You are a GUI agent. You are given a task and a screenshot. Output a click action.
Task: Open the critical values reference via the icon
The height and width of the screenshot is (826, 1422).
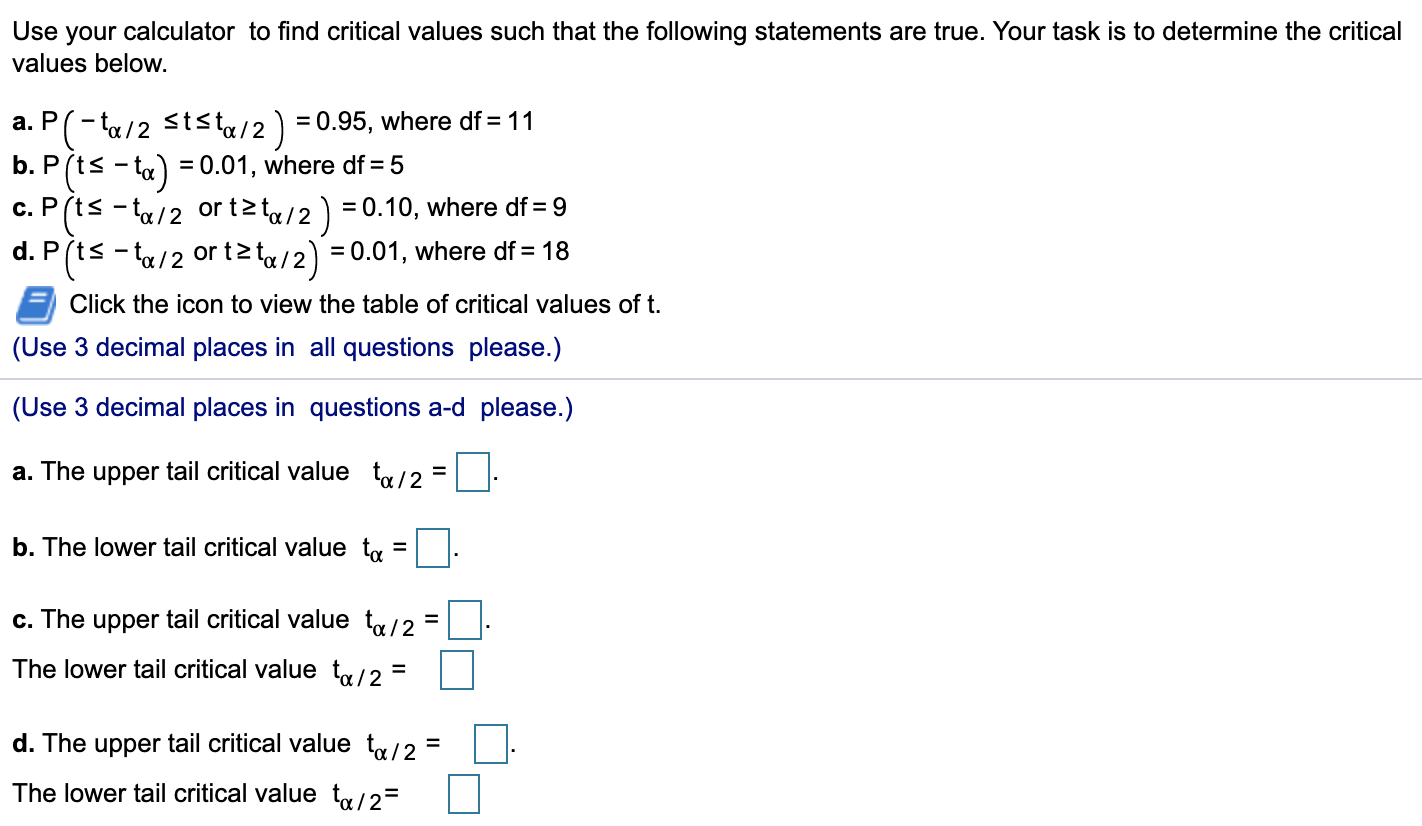35,305
